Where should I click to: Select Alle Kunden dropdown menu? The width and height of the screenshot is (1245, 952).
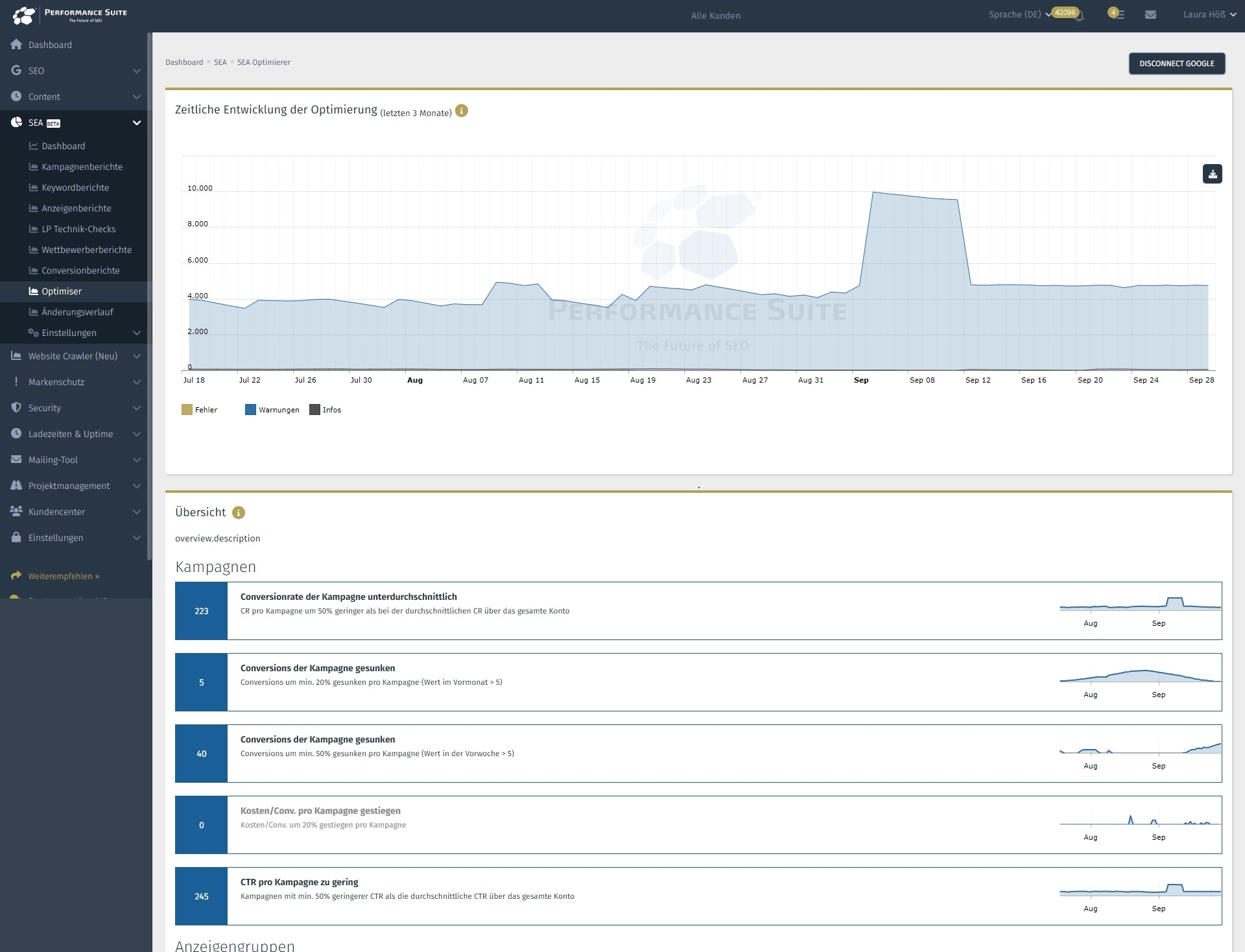tap(715, 15)
